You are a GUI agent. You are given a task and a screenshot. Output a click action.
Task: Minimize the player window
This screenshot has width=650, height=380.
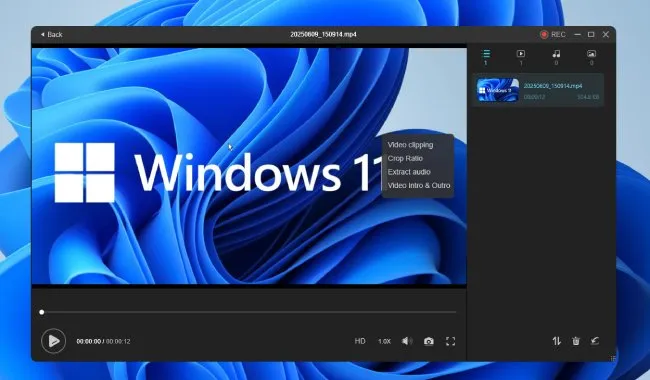[x=577, y=34]
